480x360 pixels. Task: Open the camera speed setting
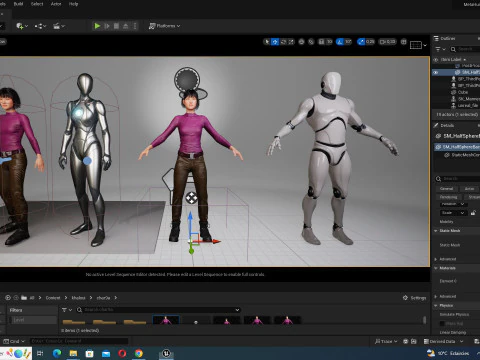click(x=387, y=42)
